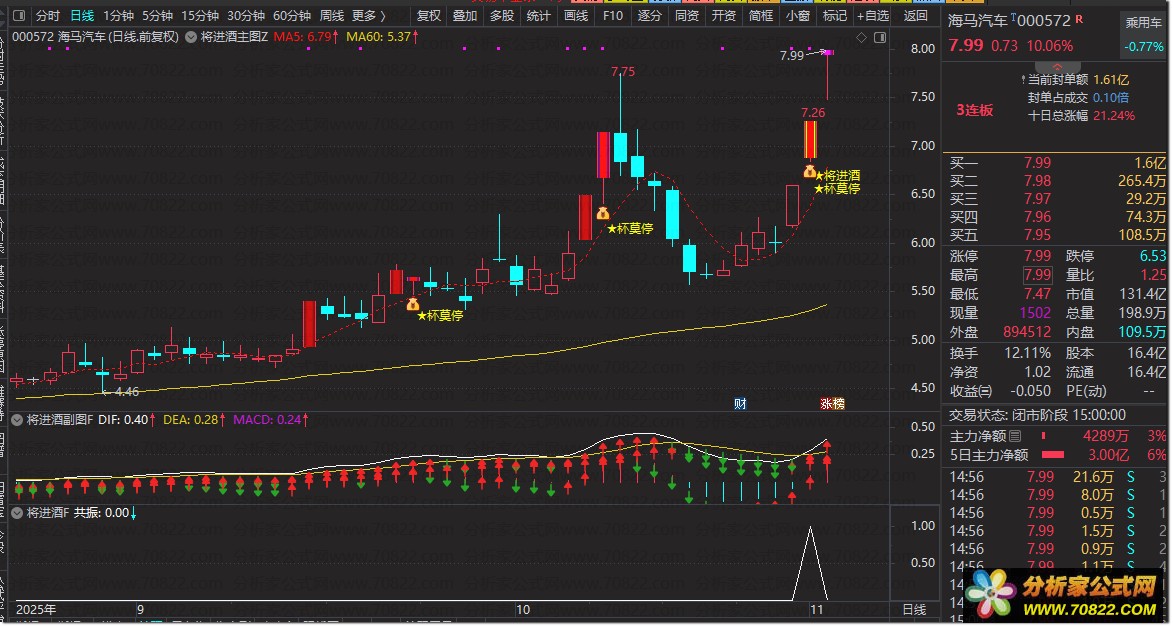Click the 涨榜 marker on chart

[x=832, y=404]
